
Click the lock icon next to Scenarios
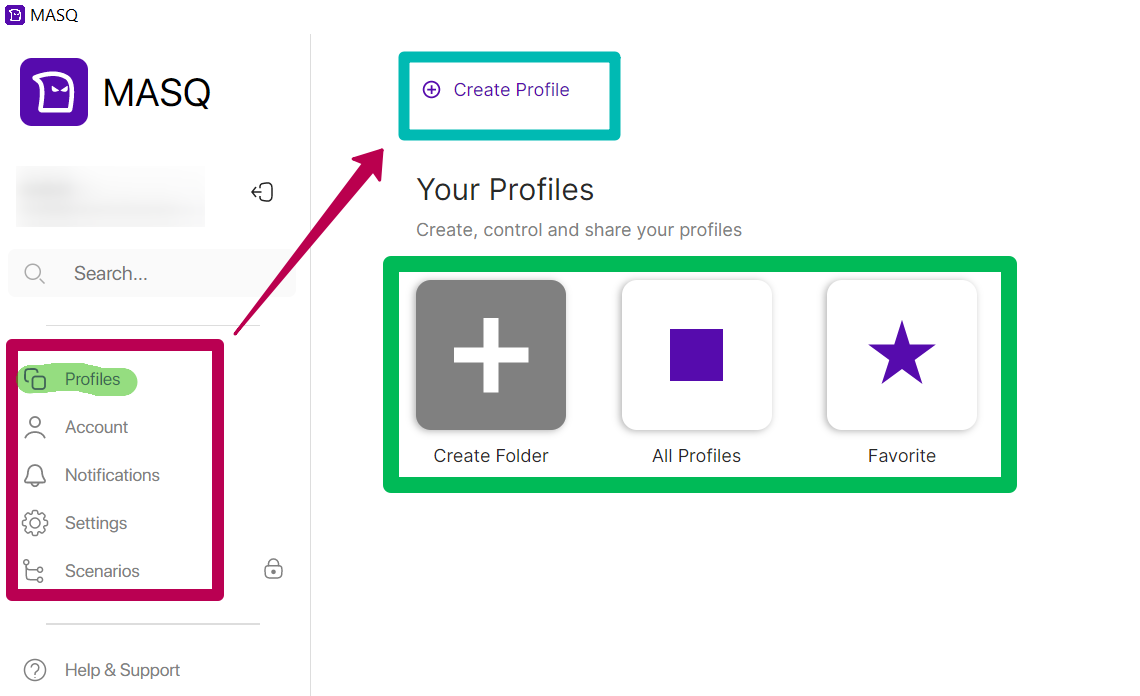coord(273,568)
